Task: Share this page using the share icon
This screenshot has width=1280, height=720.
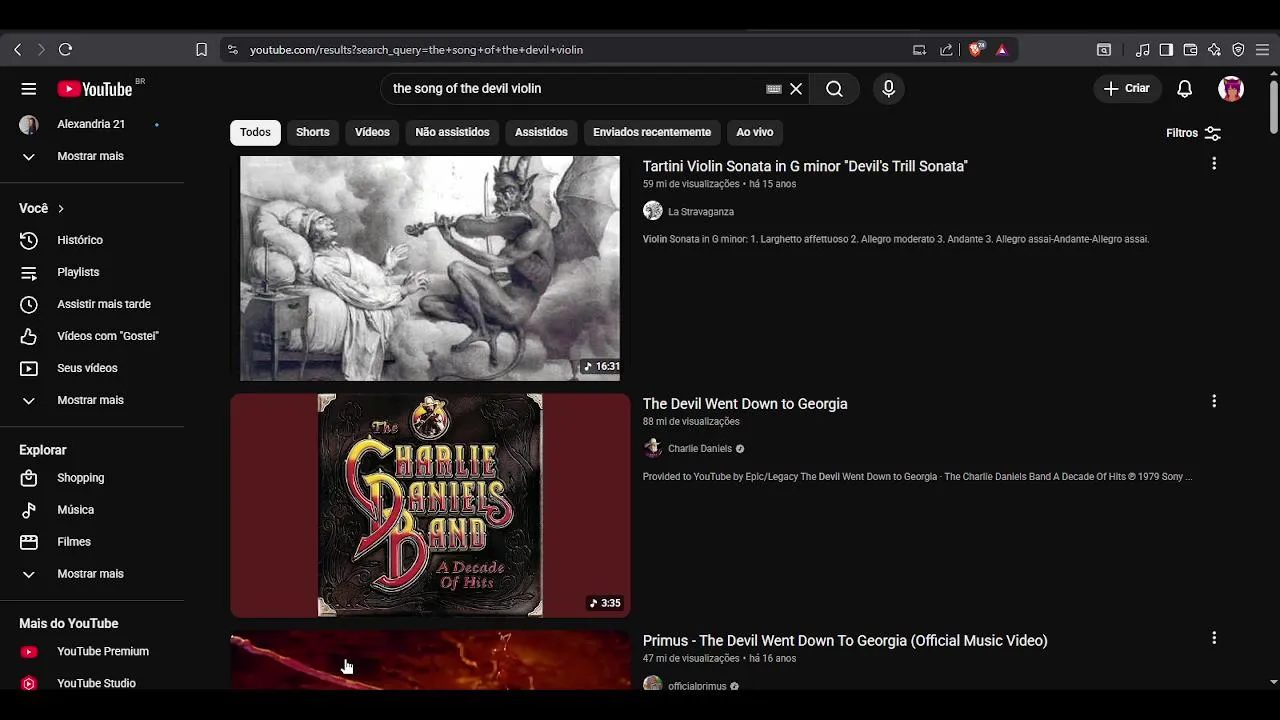Action: [x=946, y=49]
